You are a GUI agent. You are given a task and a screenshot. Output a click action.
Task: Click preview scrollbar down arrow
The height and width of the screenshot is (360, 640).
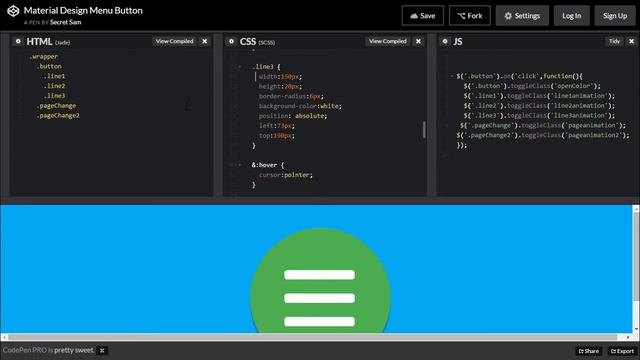coord(636,329)
